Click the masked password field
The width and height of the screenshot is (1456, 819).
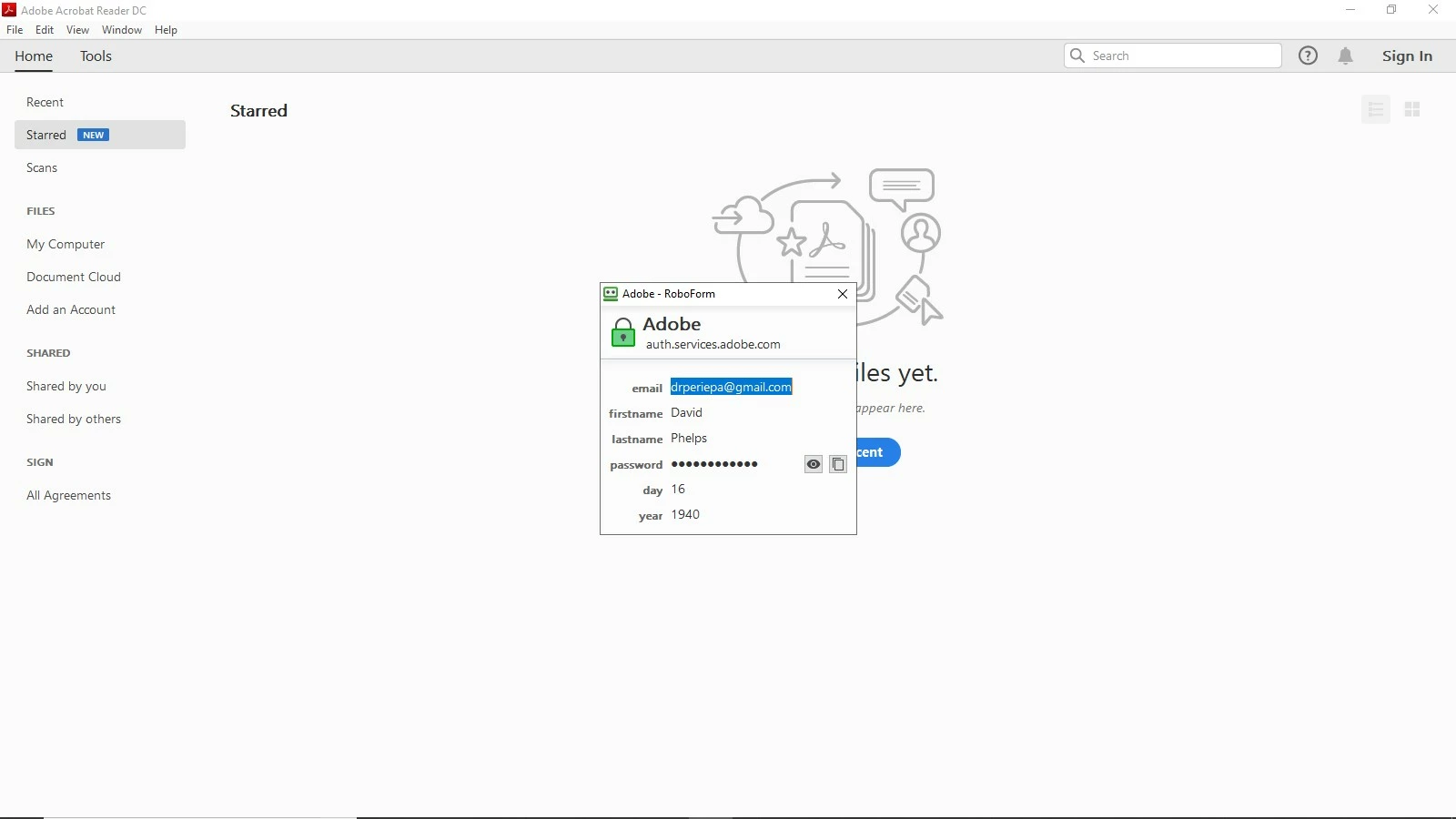(714, 464)
